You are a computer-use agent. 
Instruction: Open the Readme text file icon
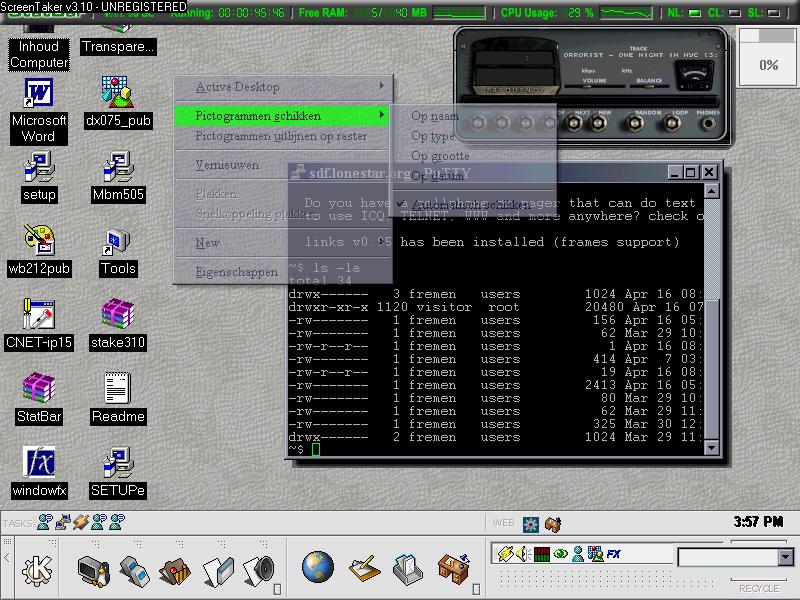click(117, 388)
